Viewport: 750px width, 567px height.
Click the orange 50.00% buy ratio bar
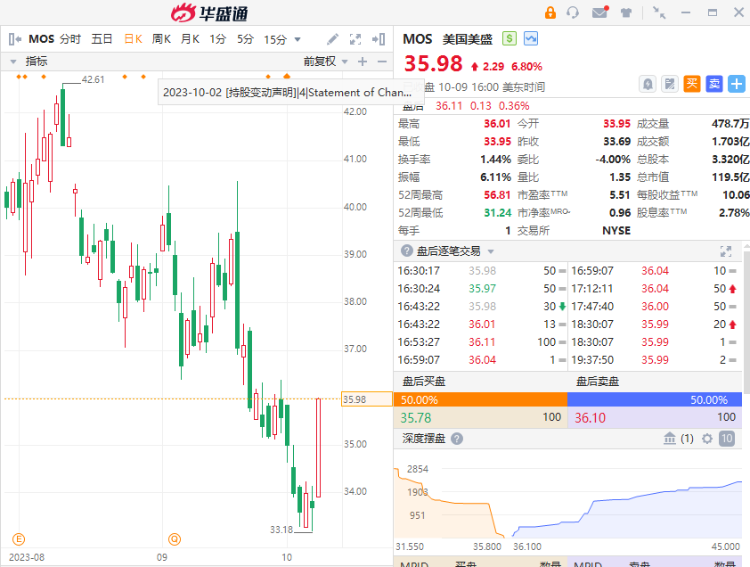[480, 400]
